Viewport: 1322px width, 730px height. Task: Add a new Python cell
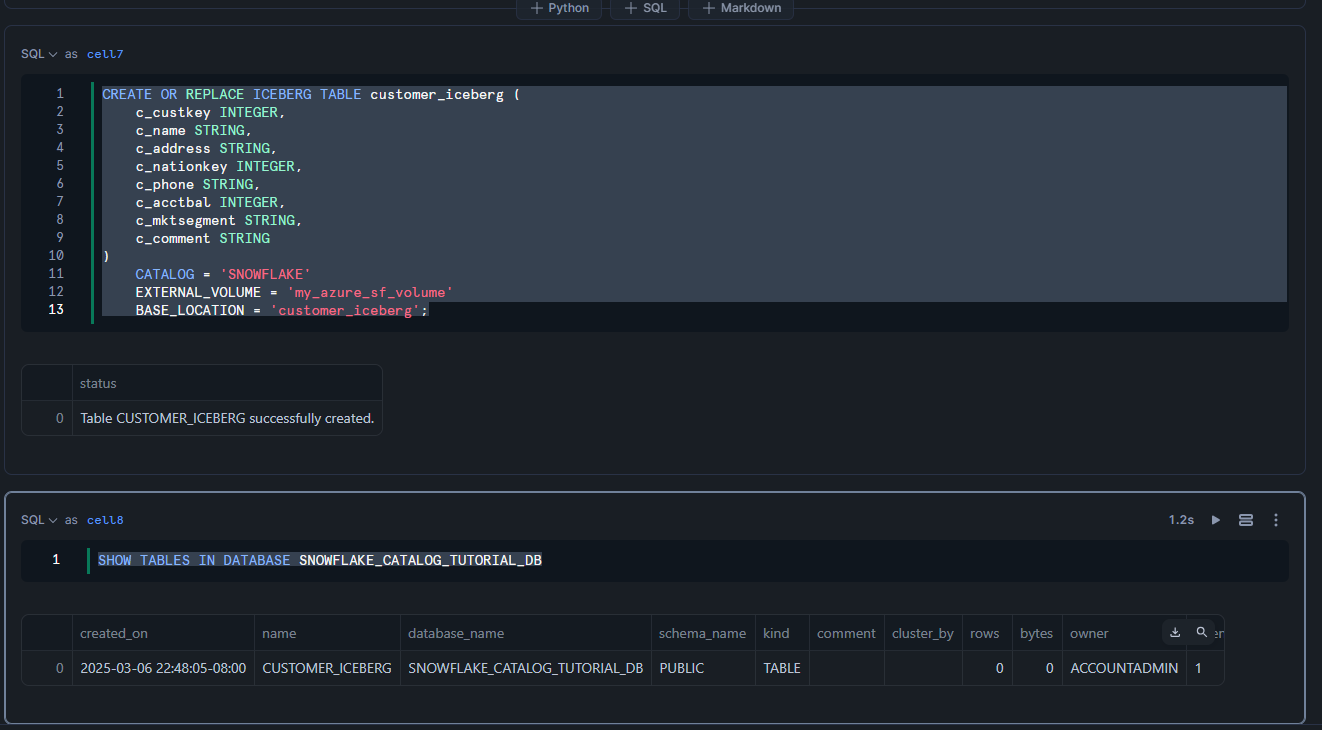[559, 8]
